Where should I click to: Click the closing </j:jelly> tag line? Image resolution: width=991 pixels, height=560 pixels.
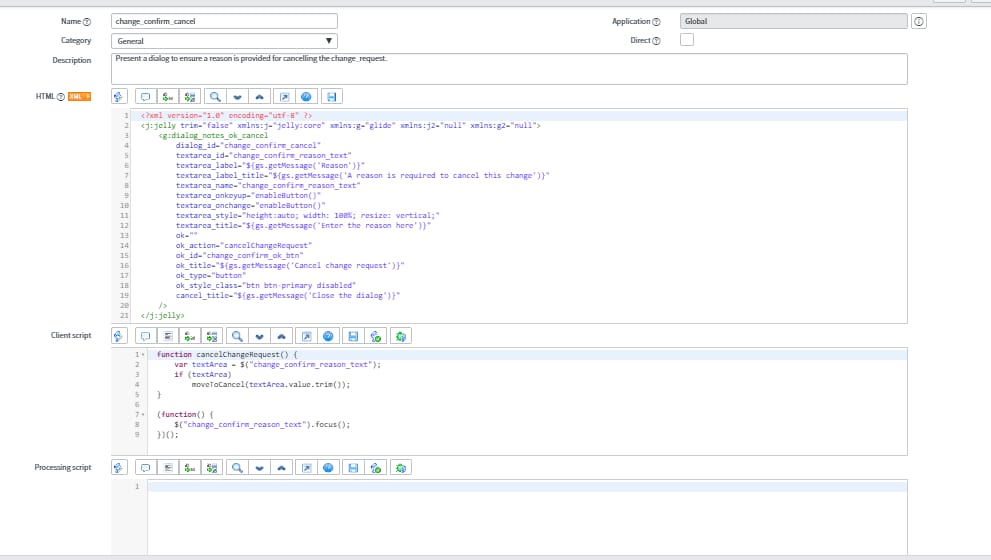(162, 315)
